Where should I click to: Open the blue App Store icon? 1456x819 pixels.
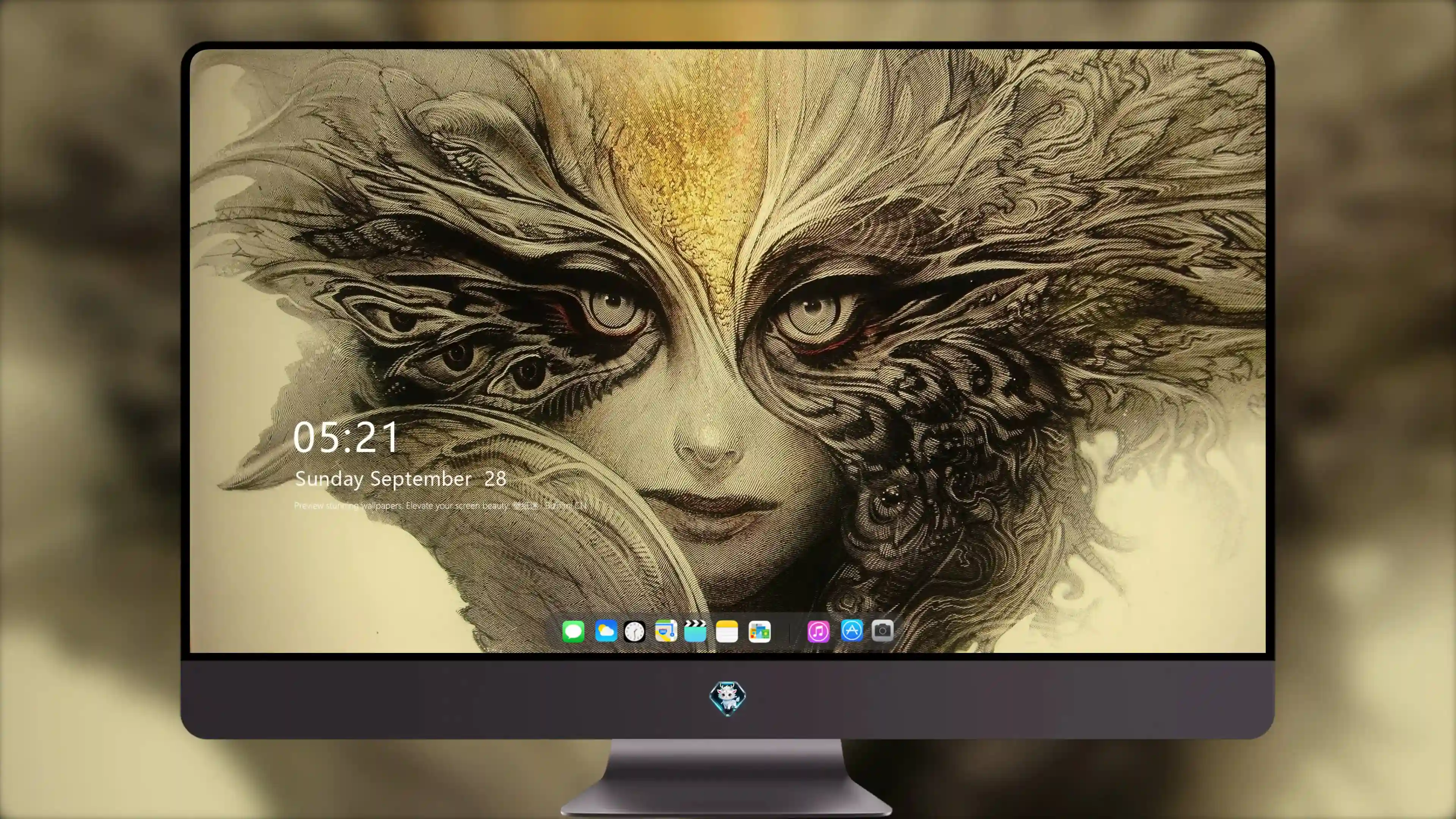click(852, 631)
